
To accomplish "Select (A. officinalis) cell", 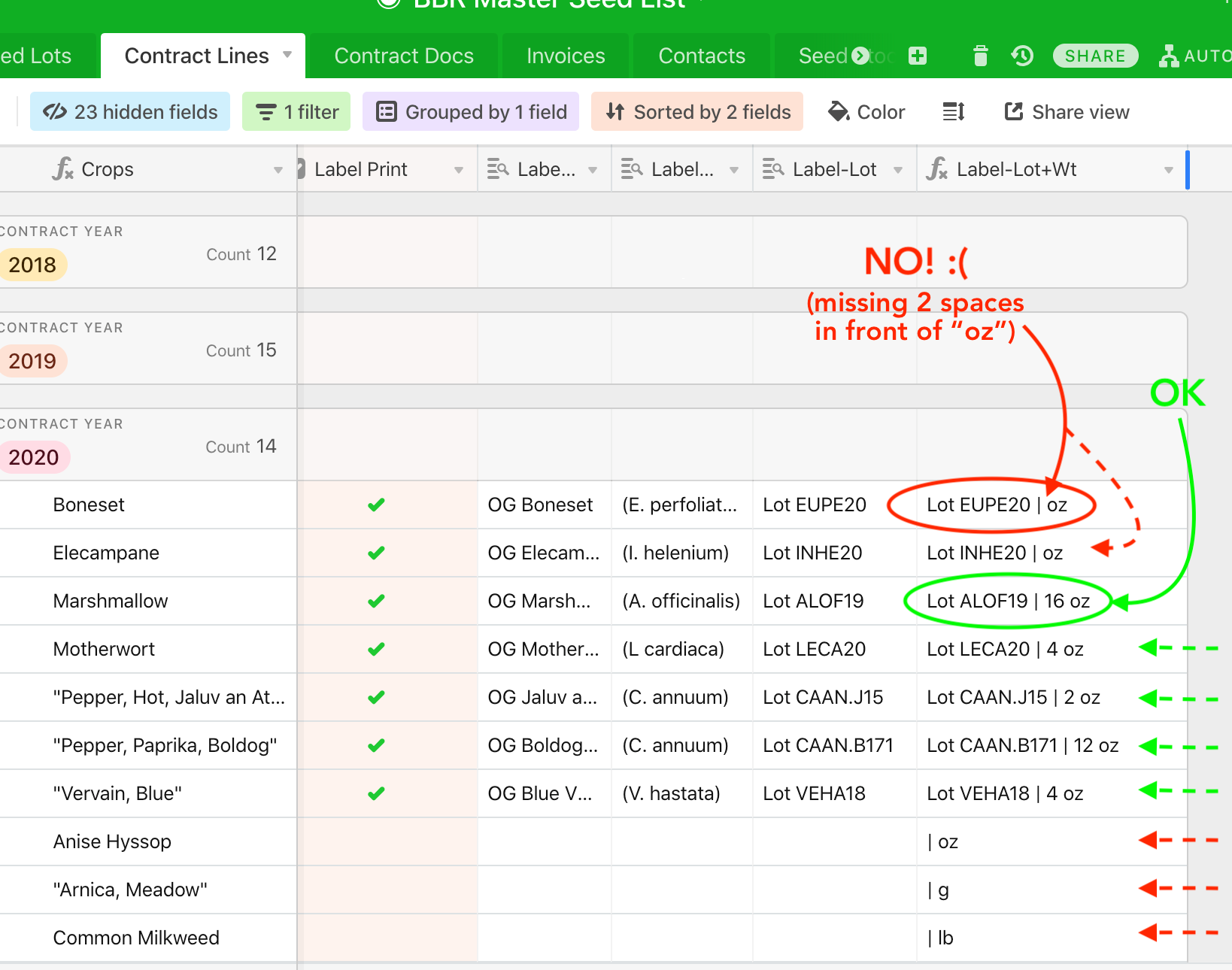I will tap(682, 601).
